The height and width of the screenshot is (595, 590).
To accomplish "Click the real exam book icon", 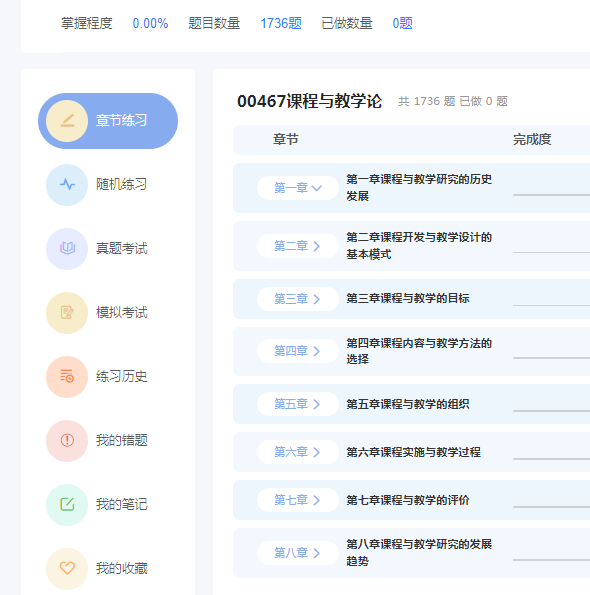I will (67, 249).
